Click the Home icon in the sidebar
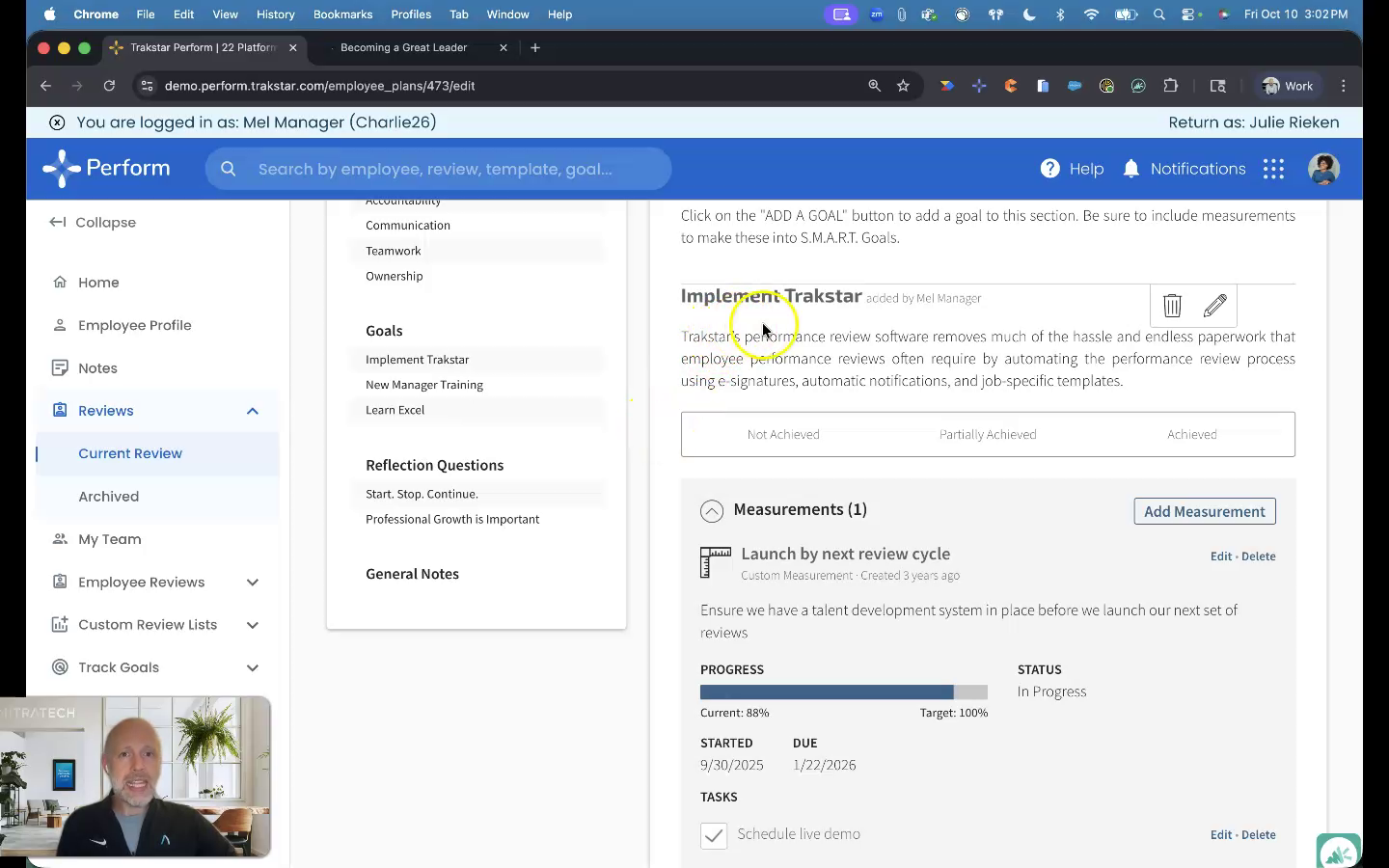 click(60, 283)
